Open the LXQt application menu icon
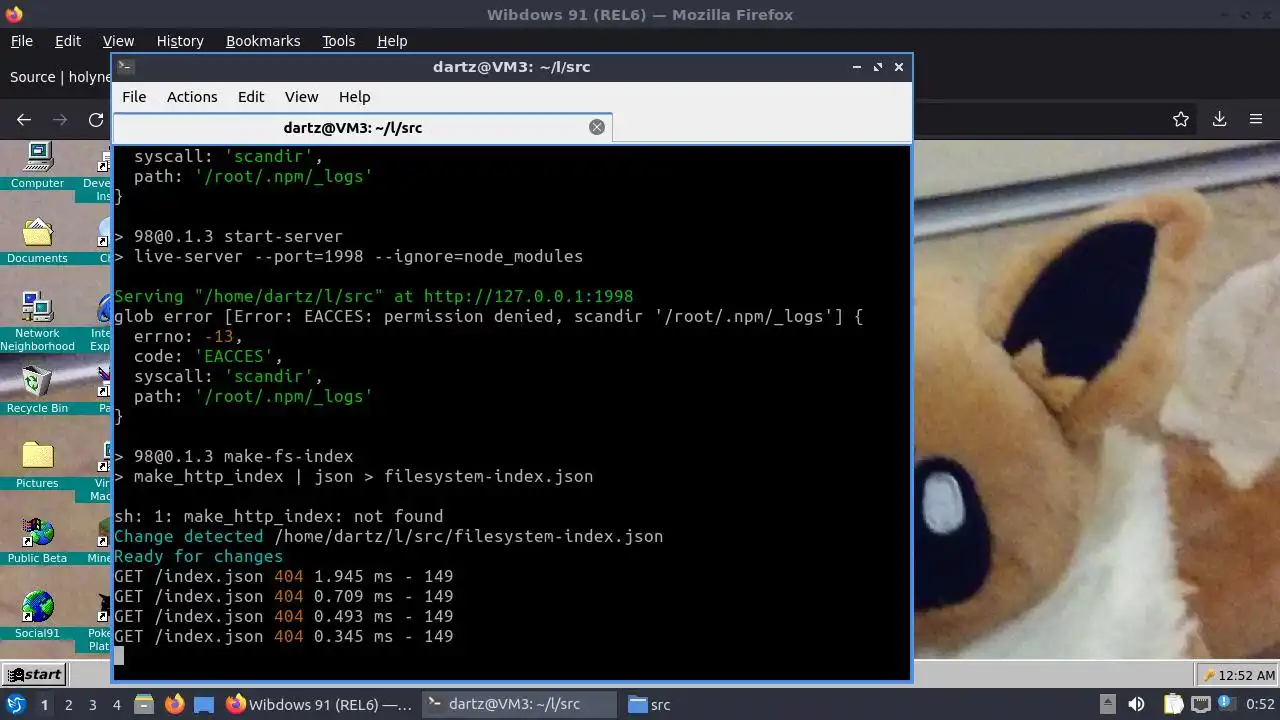Screen dimensions: 1280x720 tap(15, 704)
